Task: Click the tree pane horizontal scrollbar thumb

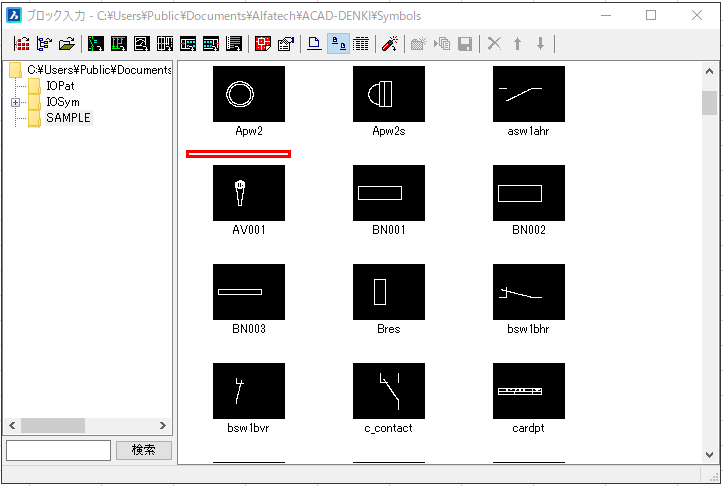Action: click(x=53, y=426)
